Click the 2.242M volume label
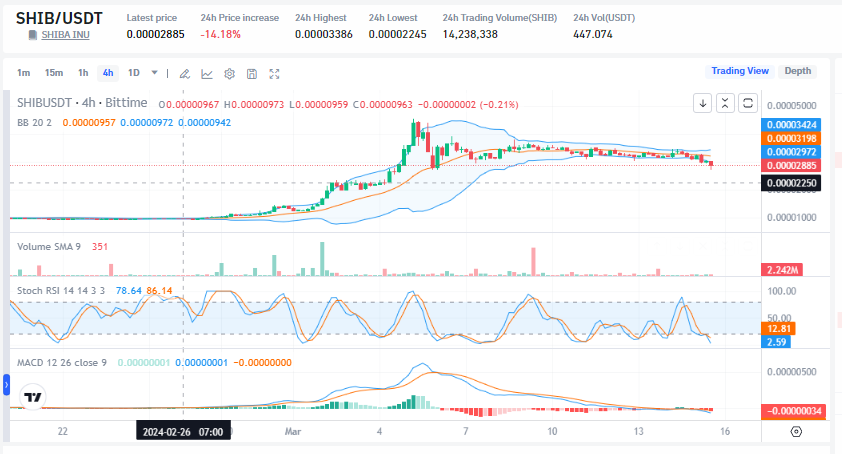This screenshot has width=842, height=454. click(x=782, y=270)
